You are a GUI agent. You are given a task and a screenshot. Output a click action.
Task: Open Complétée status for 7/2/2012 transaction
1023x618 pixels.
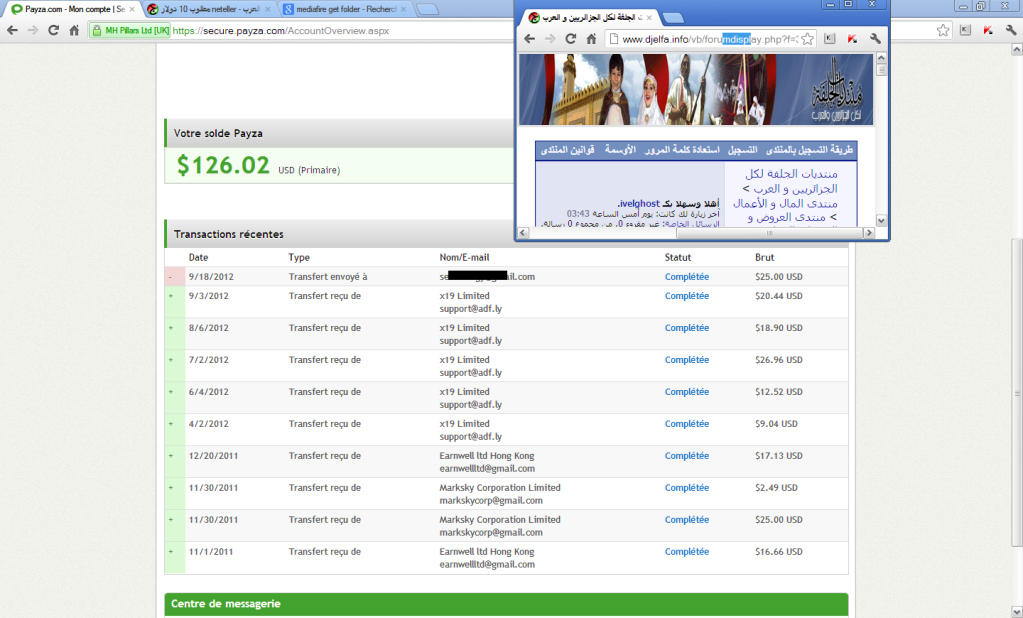click(x=686, y=360)
